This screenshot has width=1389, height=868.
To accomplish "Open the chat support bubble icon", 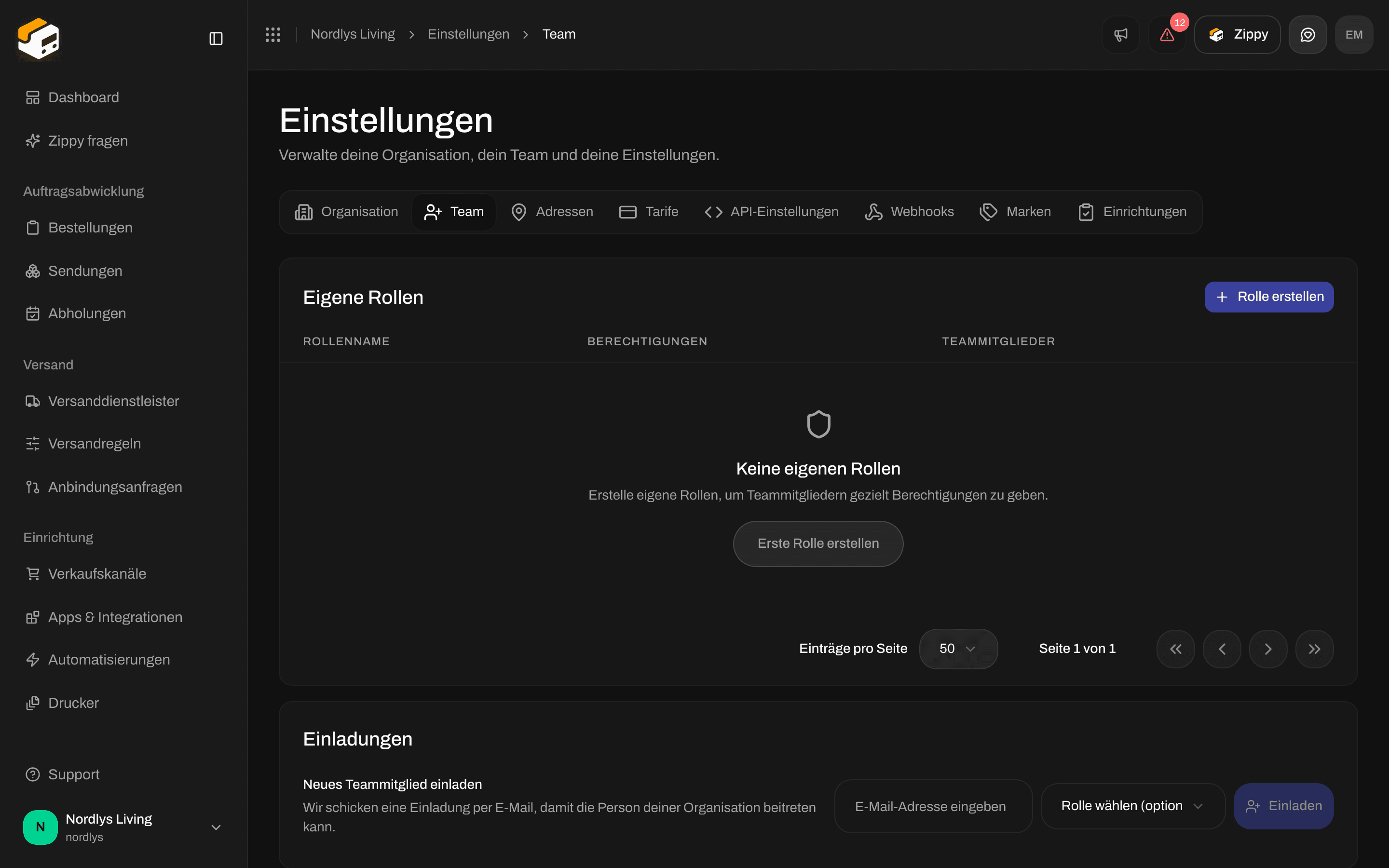I will (1307, 34).
